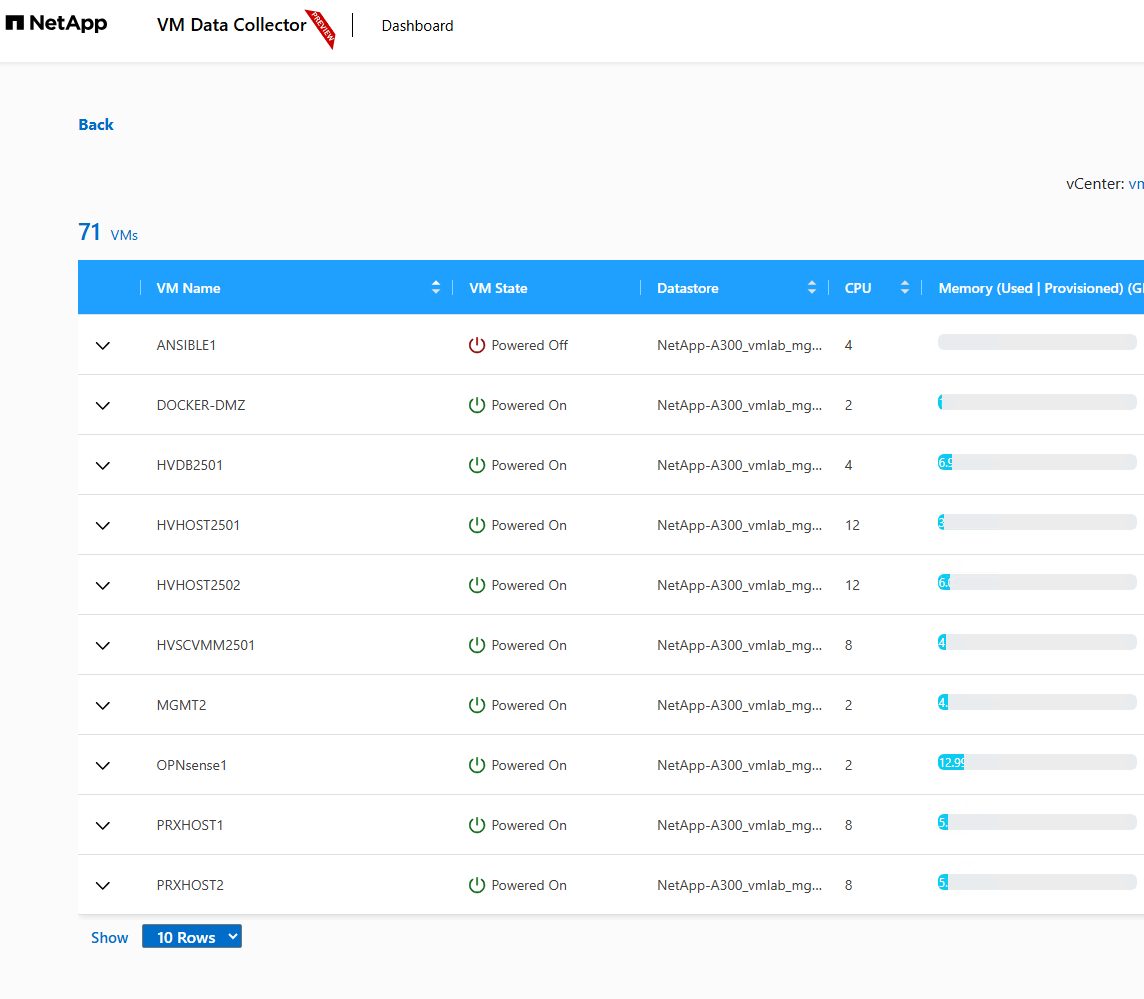The width and height of the screenshot is (1144, 999).
Task: Click ANSIBLE1 datastore NetApp-A300_vmlab_mg...
Action: tap(739, 345)
